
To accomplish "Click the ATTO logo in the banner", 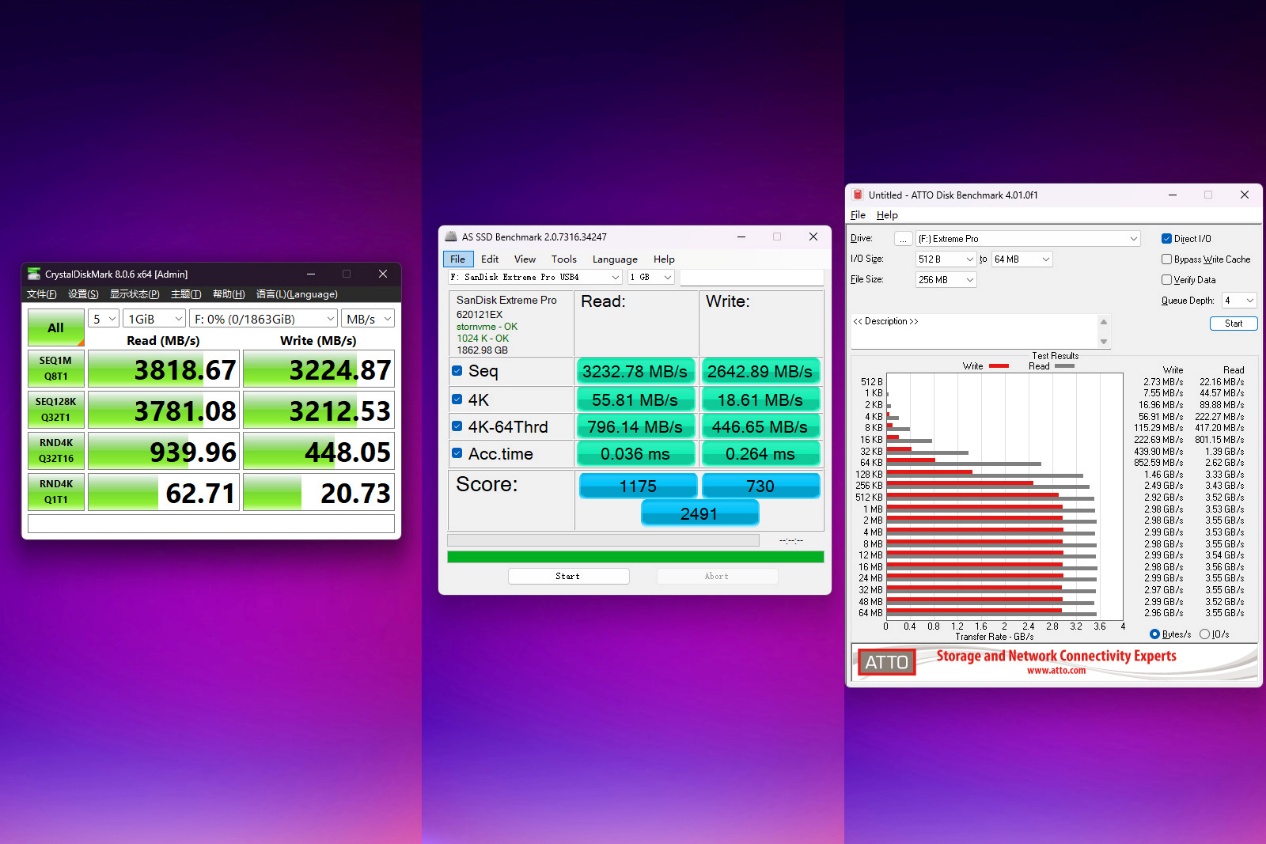I will 886,662.
